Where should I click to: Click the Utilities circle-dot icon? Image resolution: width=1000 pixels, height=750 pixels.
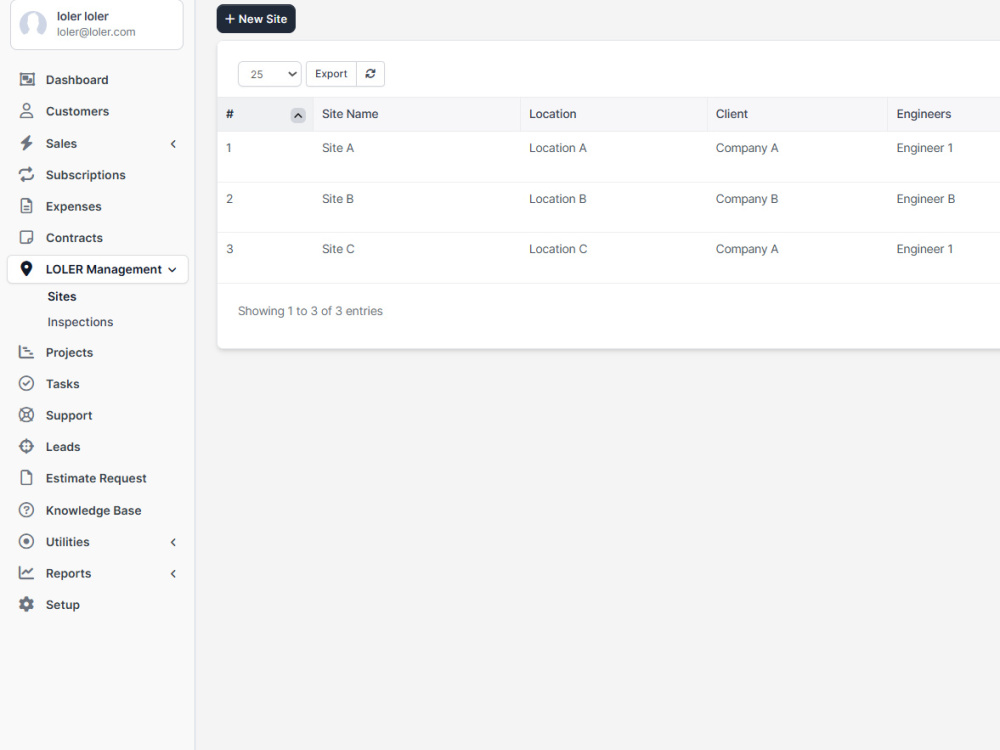pos(26,541)
